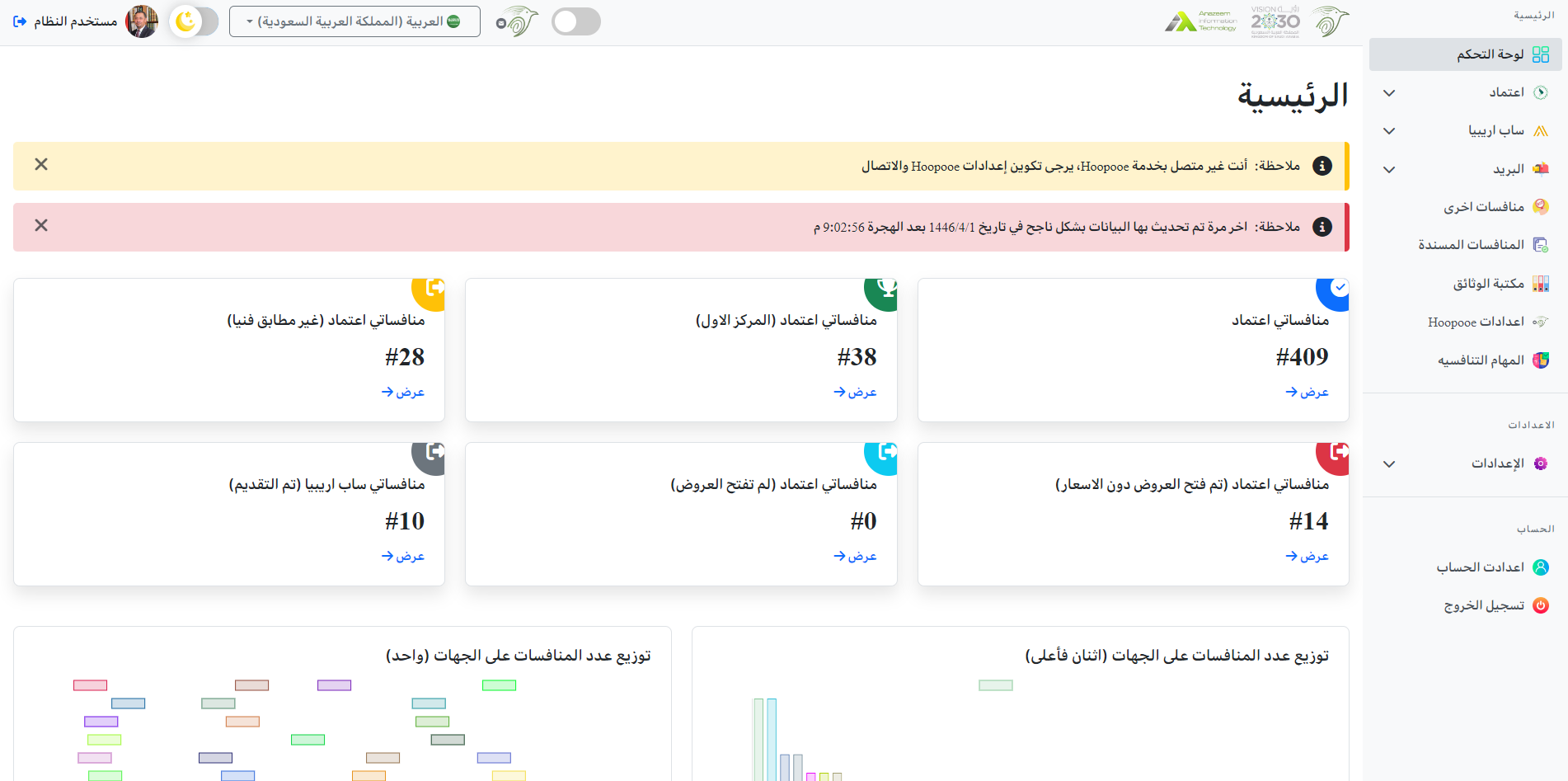Screen dimensions: 1568x781
Task: Select the منافسات اخرى trophy icon
Action: click(x=1540, y=206)
